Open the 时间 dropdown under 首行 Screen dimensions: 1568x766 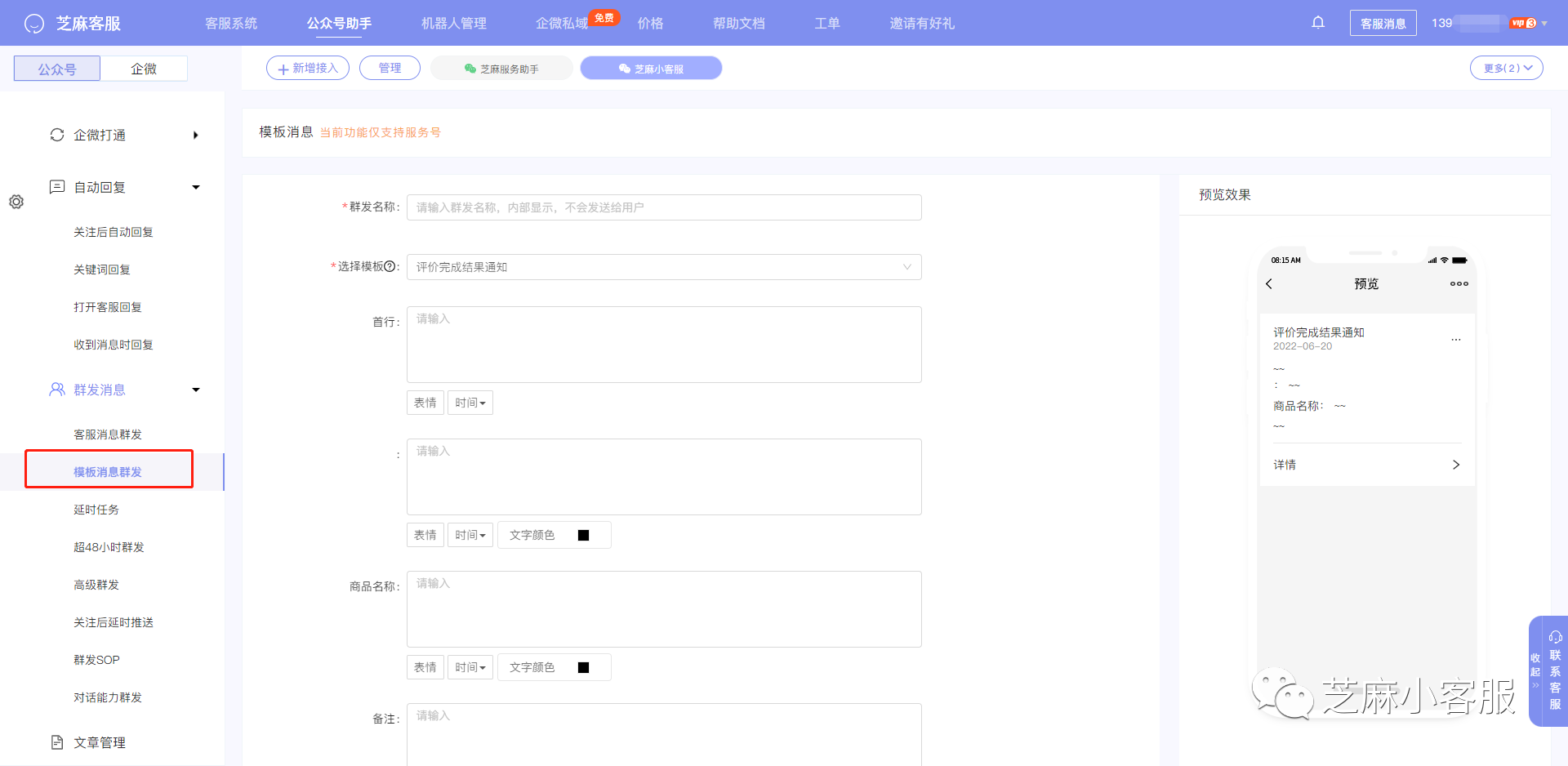pos(470,403)
